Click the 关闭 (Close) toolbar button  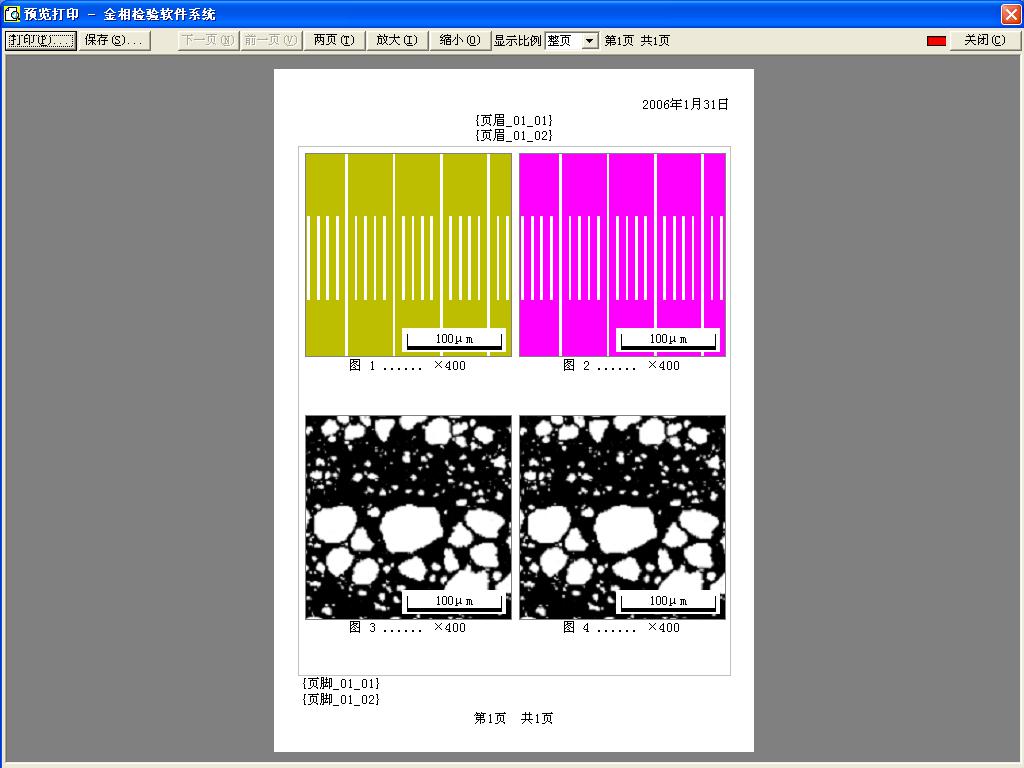[984, 40]
